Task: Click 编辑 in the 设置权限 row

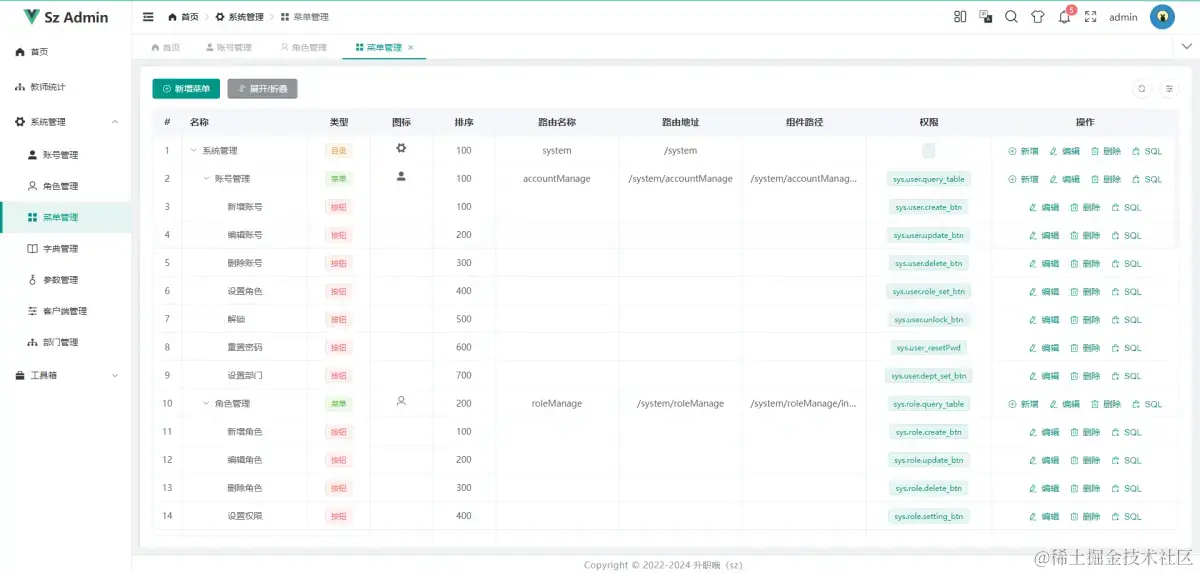Action: click(1043, 516)
